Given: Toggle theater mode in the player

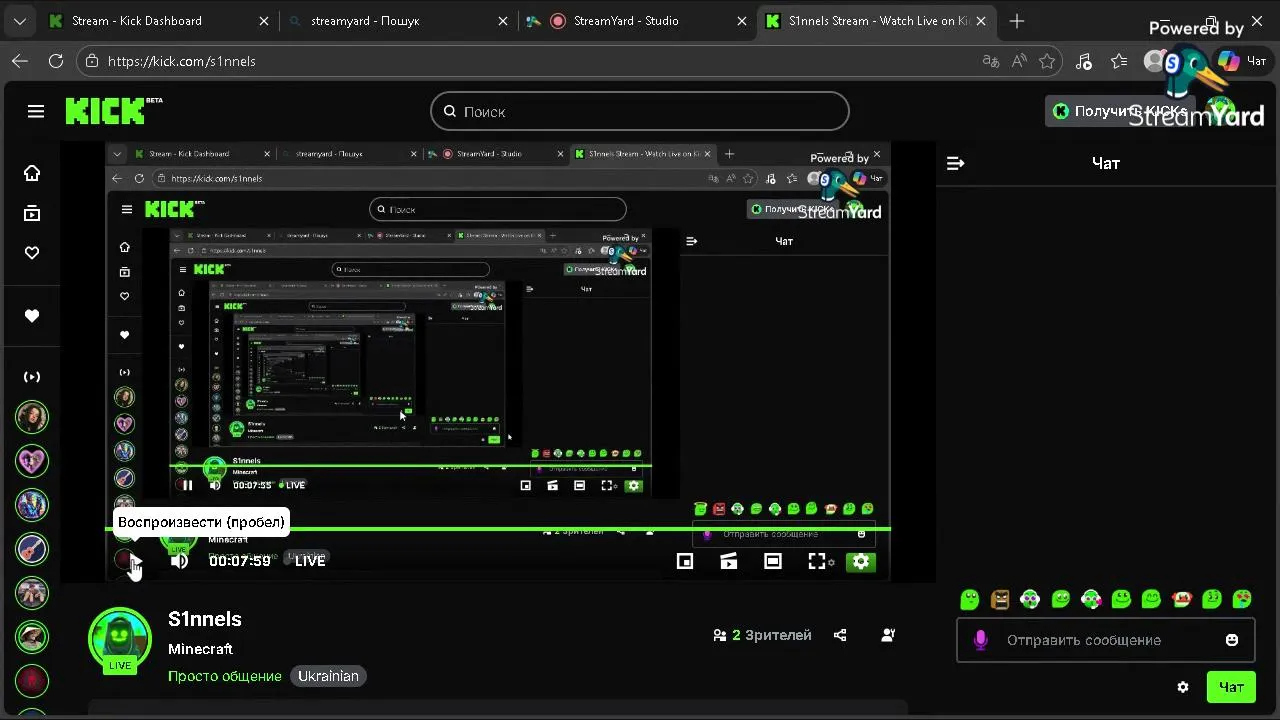Looking at the screenshot, I should click(x=773, y=561).
